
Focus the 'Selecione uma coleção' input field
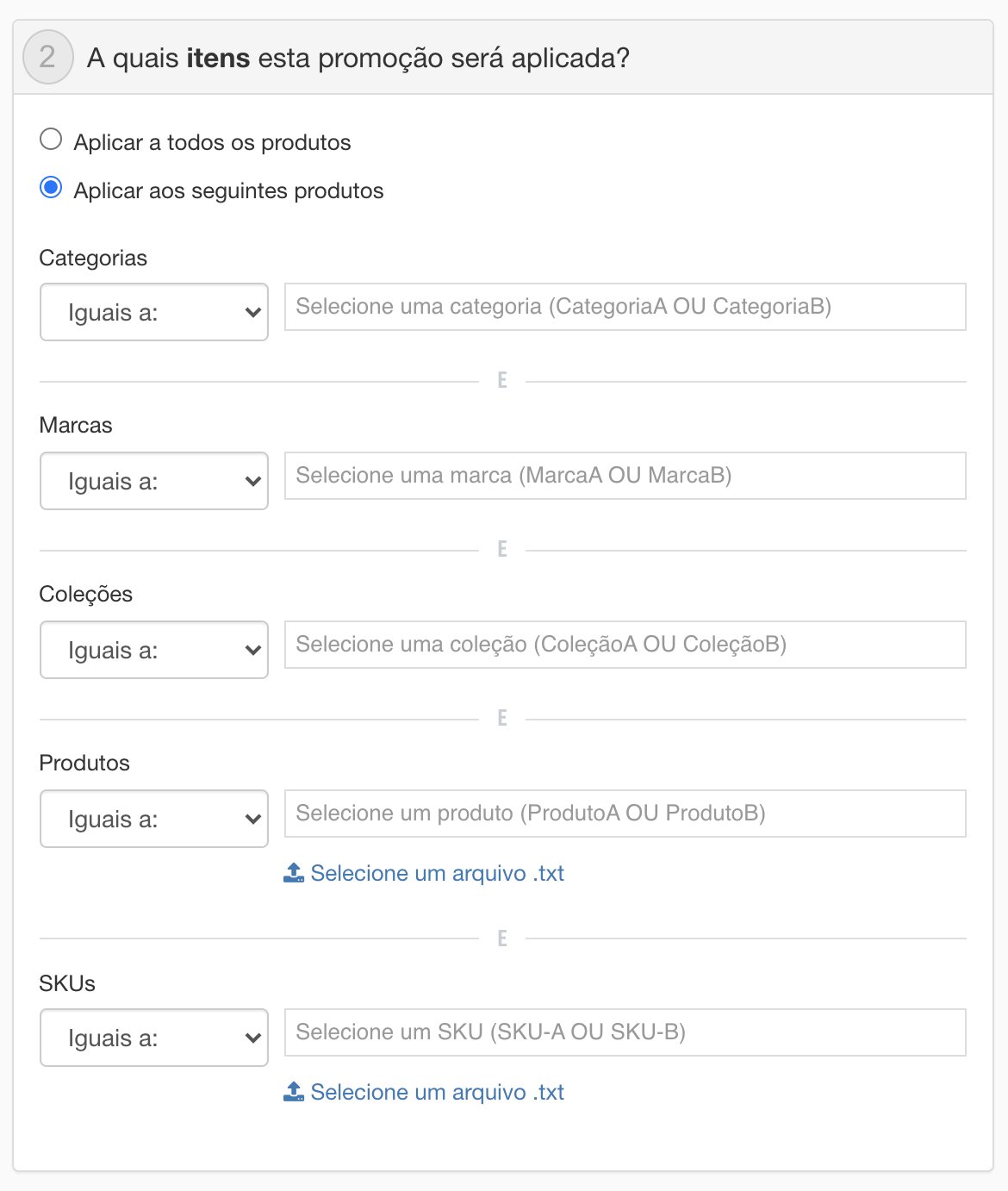click(x=625, y=645)
